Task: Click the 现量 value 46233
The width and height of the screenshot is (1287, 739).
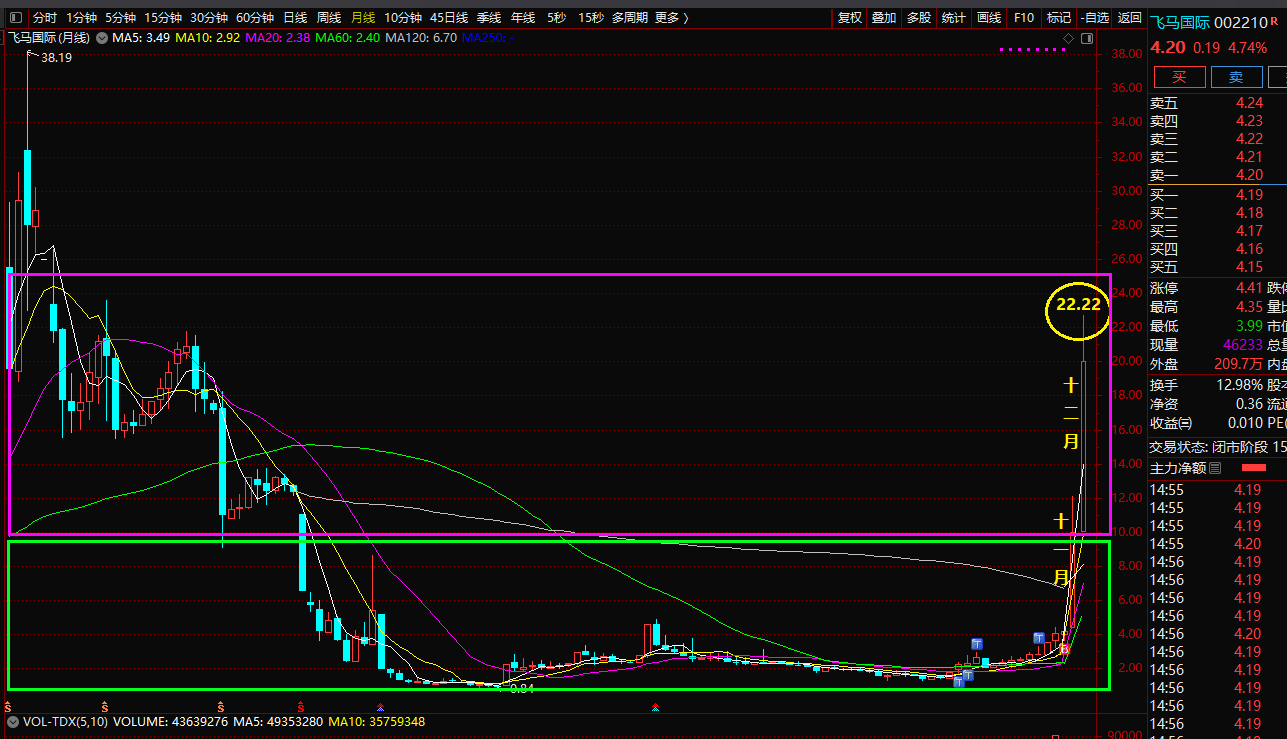Action: click(x=1242, y=345)
